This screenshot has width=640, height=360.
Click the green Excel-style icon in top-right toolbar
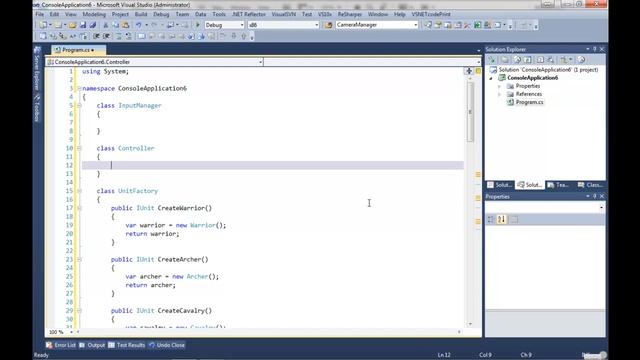pos(478,25)
